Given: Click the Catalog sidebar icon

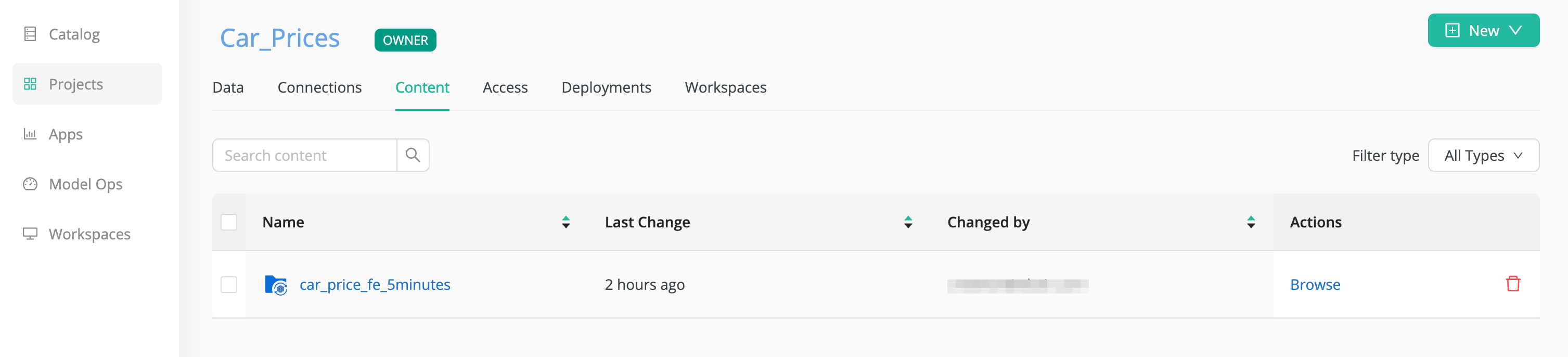Looking at the screenshot, I should tap(30, 34).
